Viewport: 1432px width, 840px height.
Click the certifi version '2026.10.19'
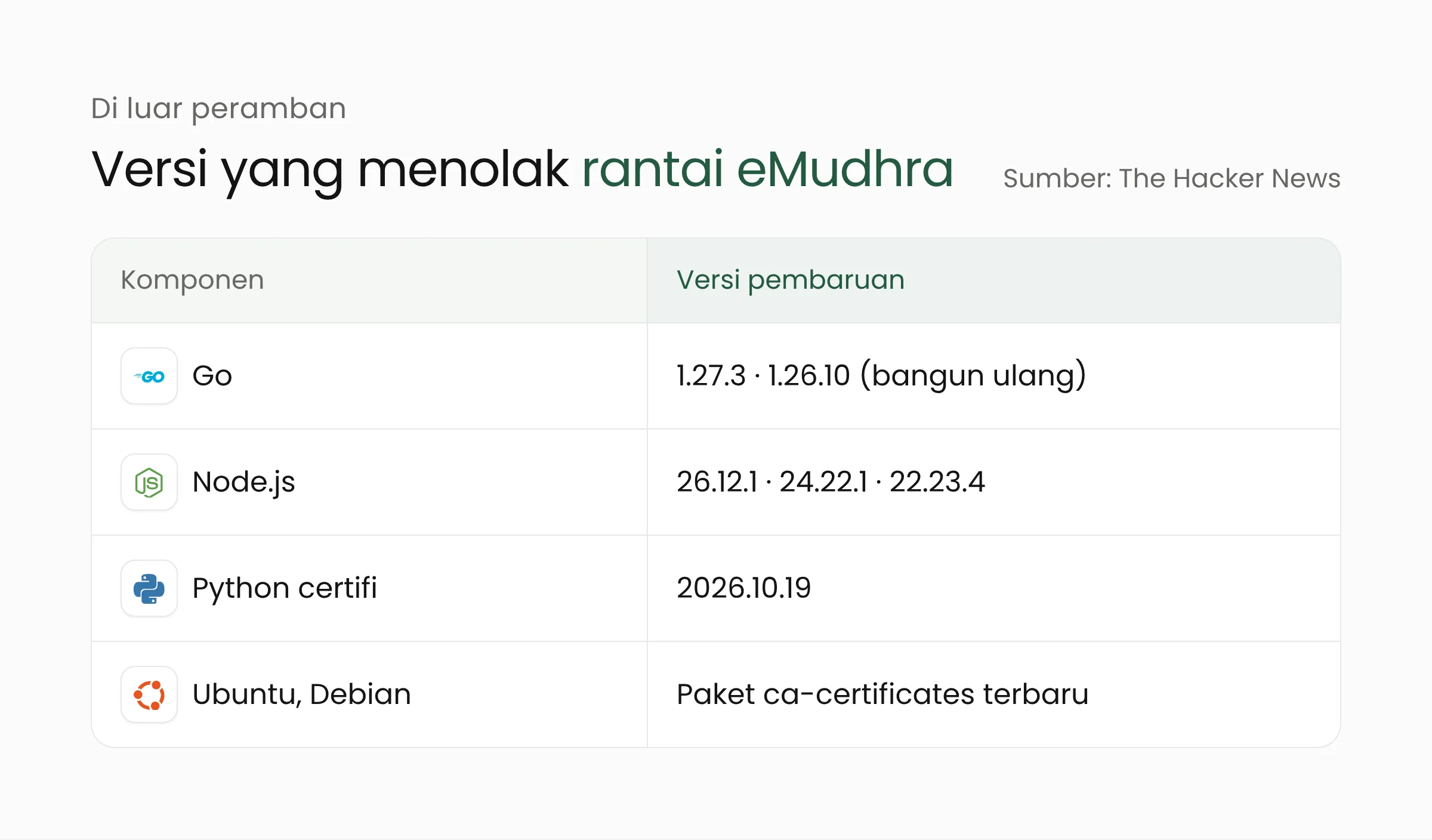(743, 588)
